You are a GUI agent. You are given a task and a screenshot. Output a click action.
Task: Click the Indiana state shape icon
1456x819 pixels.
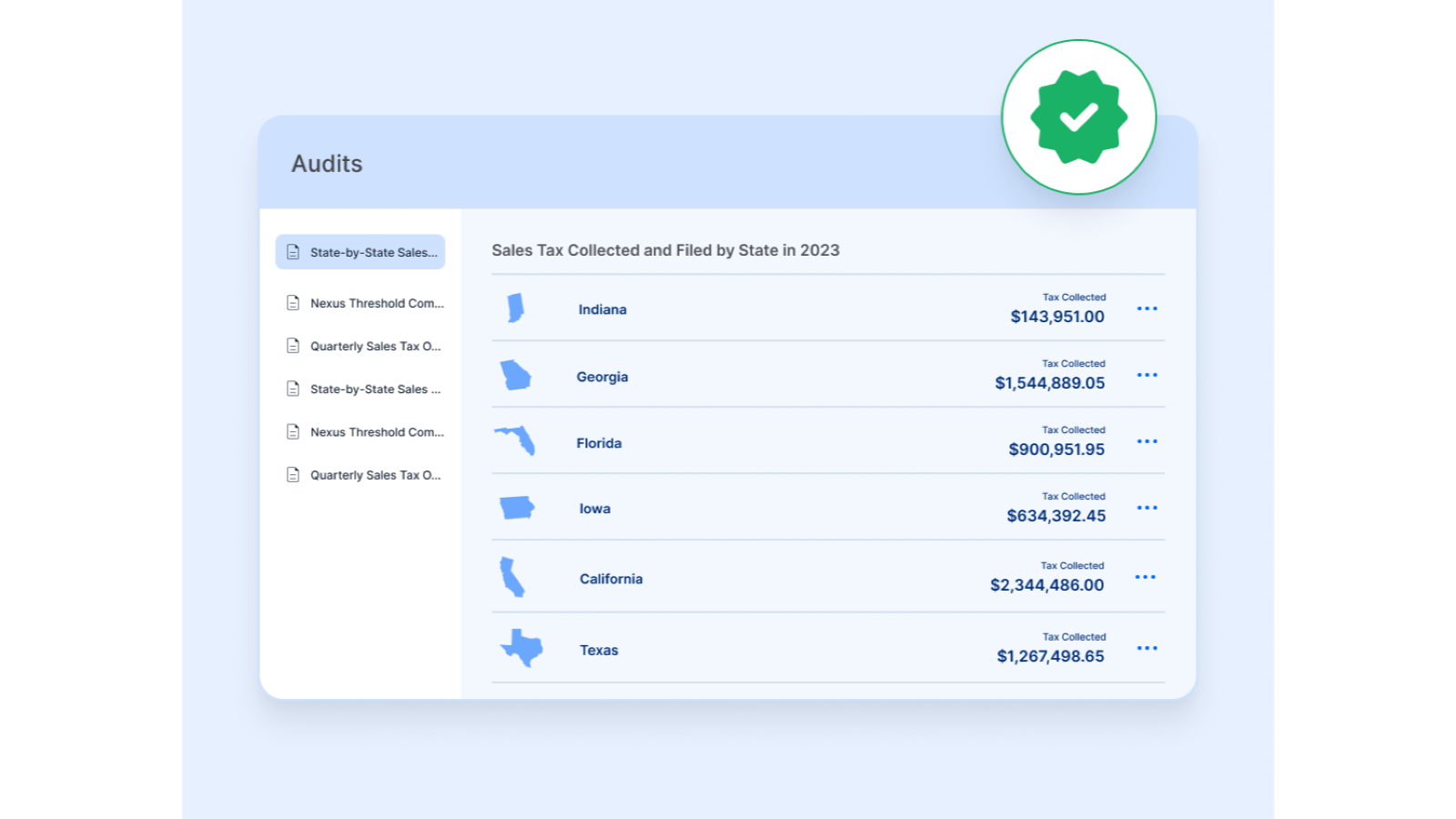pyautogui.click(x=516, y=308)
